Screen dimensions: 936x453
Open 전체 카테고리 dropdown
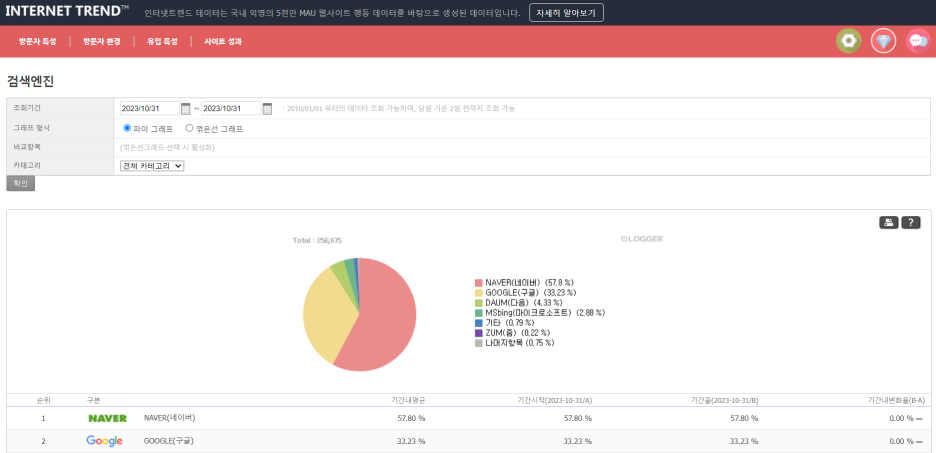click(x=152, y=167)
